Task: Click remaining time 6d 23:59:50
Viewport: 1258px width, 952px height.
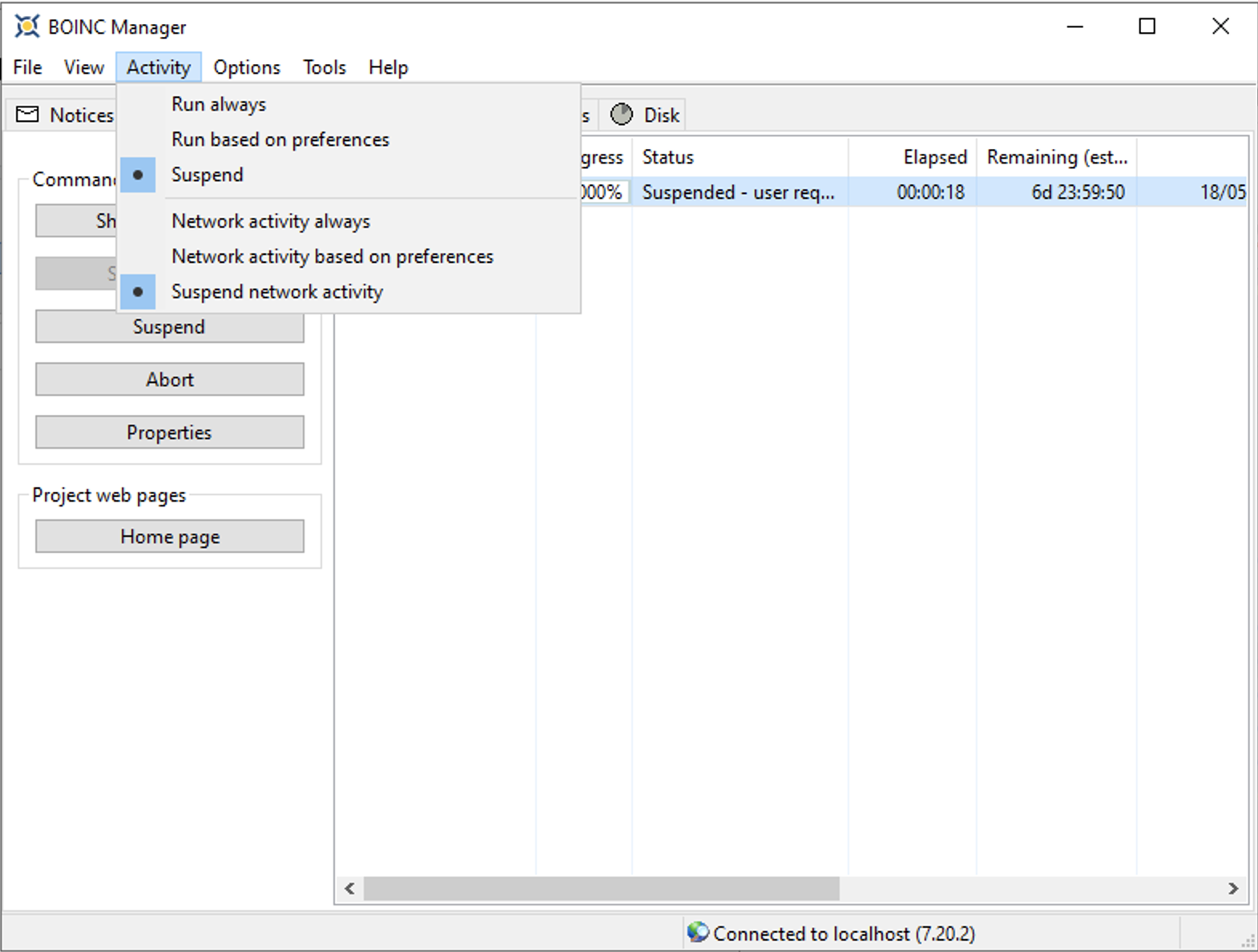Action: (x=1079, y=192)
